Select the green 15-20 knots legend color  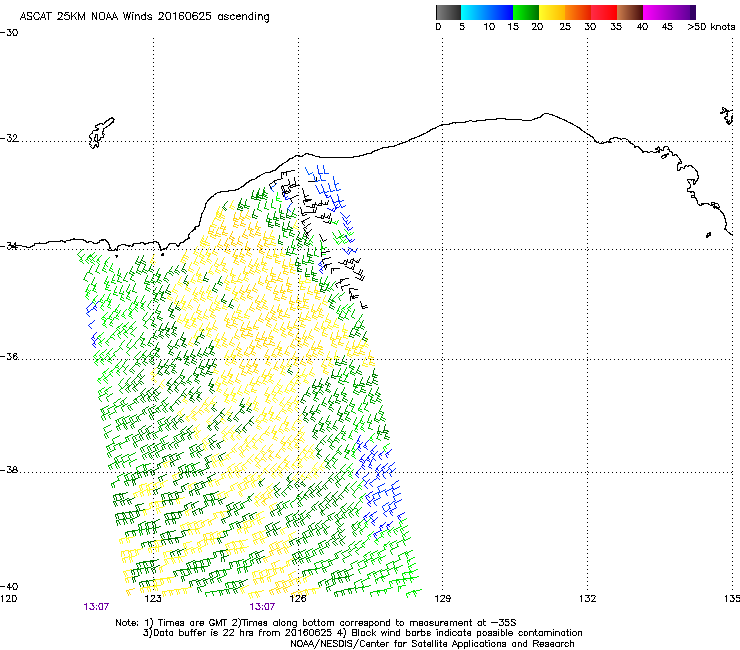[x=526, y=12]
